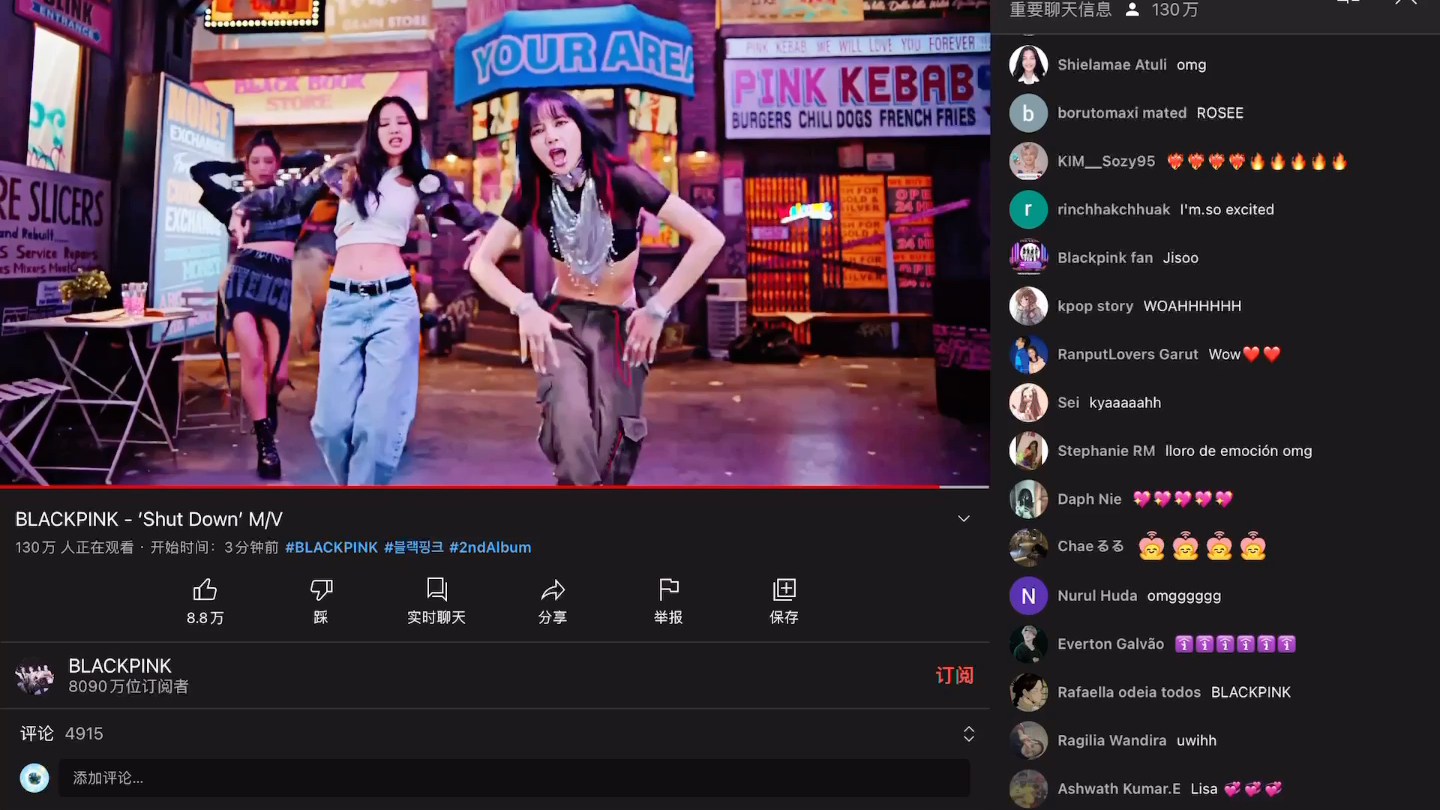This screenshot has height=810, width=1440.
Task: Open borutomaxi mated's avatar
Action: pos(1028,113)
